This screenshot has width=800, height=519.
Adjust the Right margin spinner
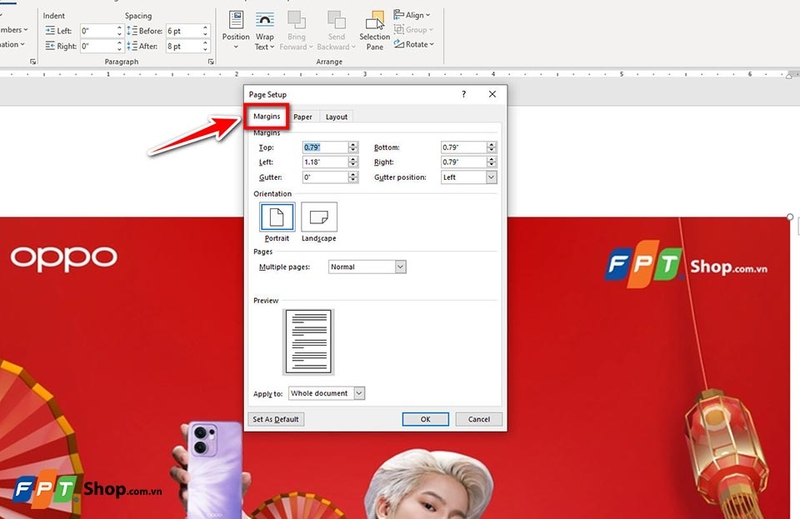pos(491,162)
